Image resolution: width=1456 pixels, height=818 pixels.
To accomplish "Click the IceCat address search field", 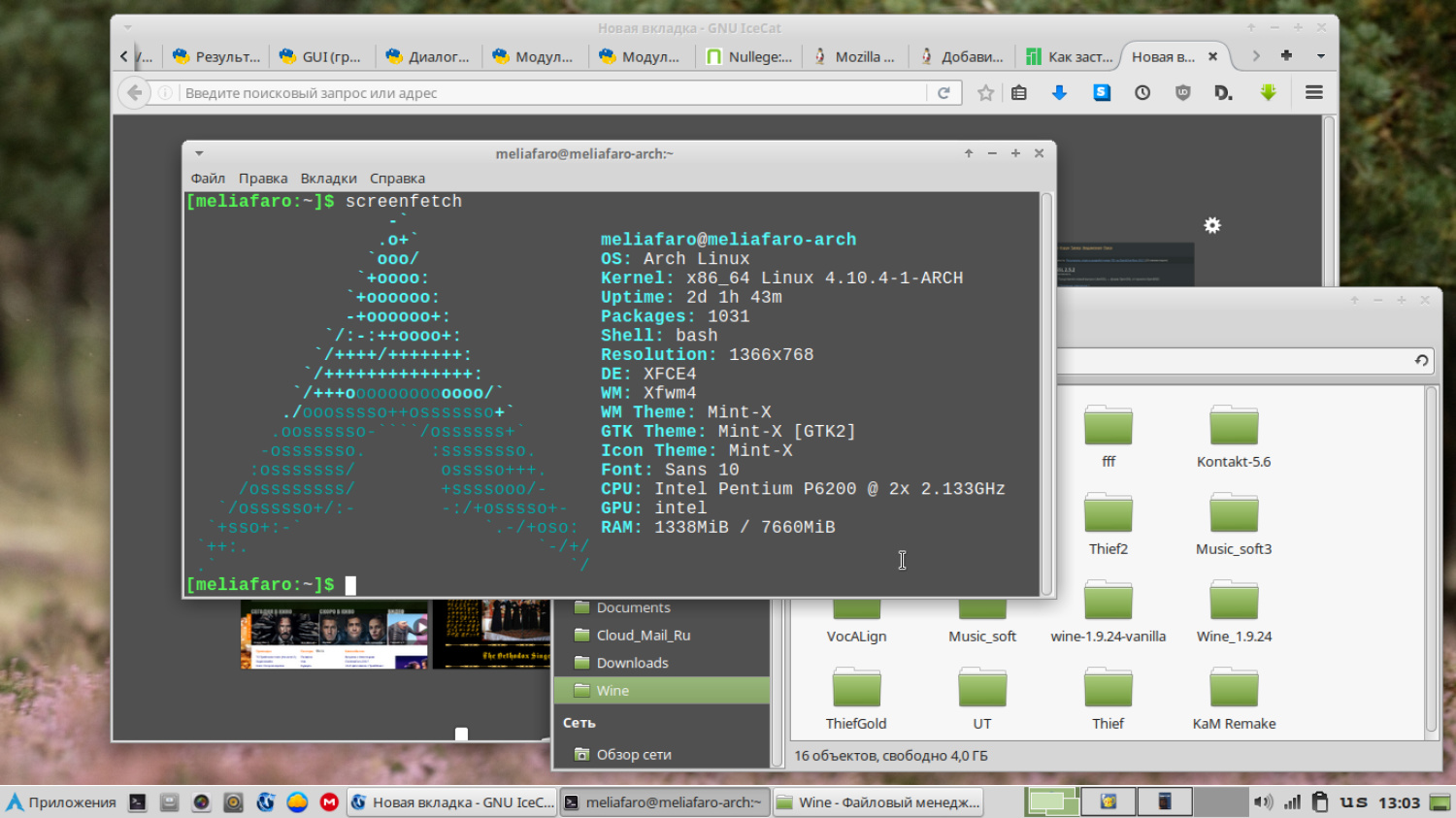I will (551, 93).
